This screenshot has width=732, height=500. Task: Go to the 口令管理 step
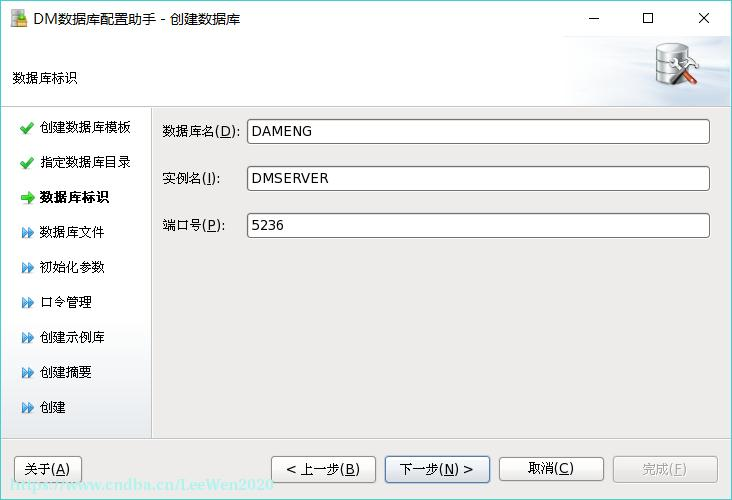tap(66, 302)
